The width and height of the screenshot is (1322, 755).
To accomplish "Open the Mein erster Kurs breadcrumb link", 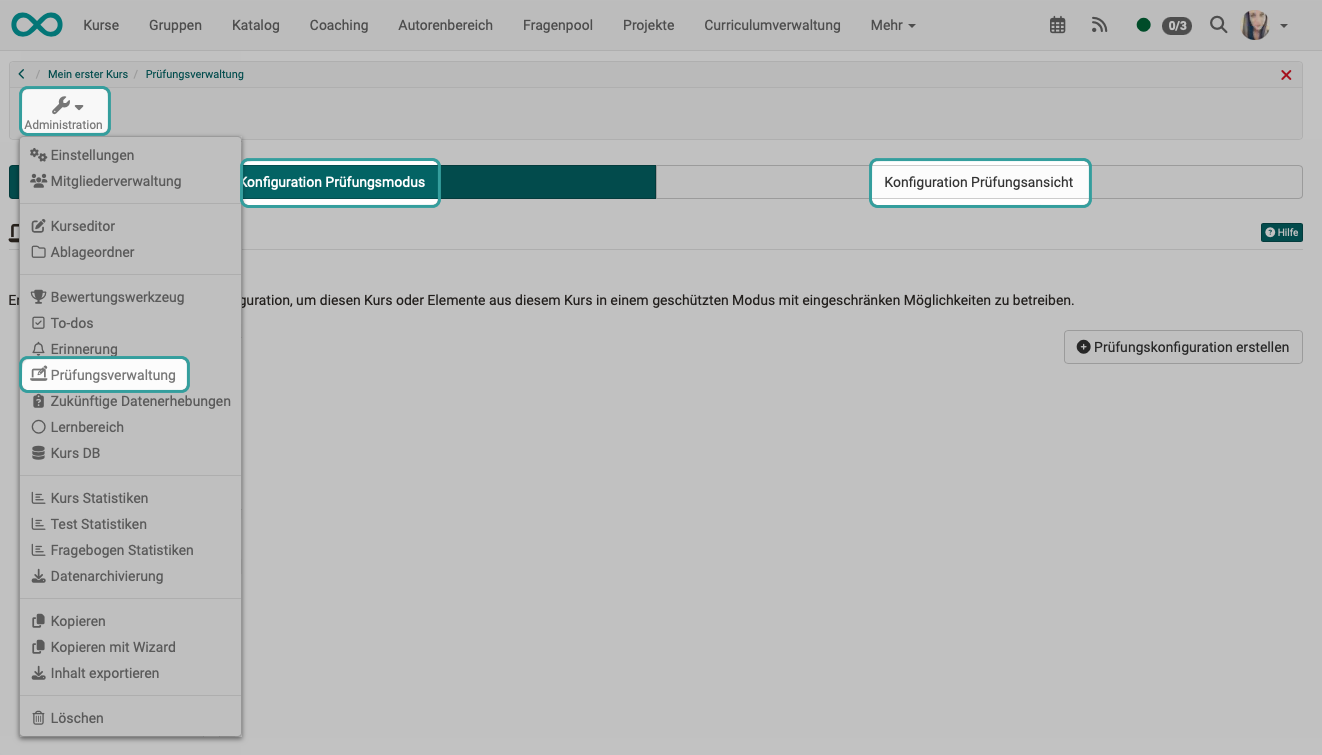I will (88, 73).
